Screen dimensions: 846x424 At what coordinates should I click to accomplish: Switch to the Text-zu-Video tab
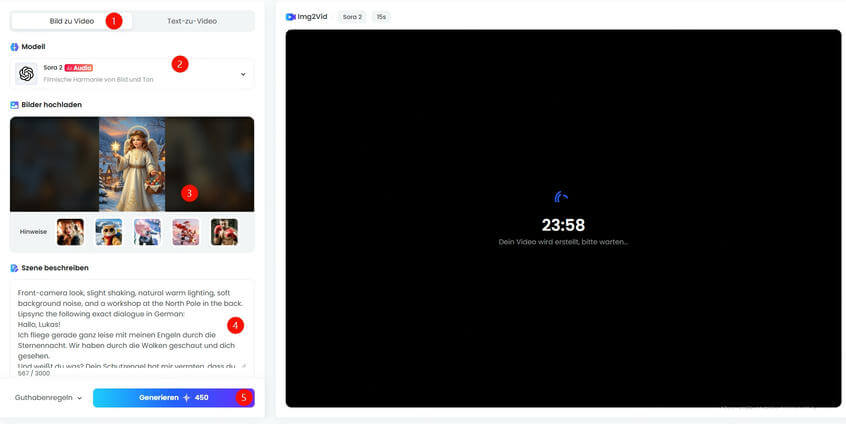click(190, 21)
